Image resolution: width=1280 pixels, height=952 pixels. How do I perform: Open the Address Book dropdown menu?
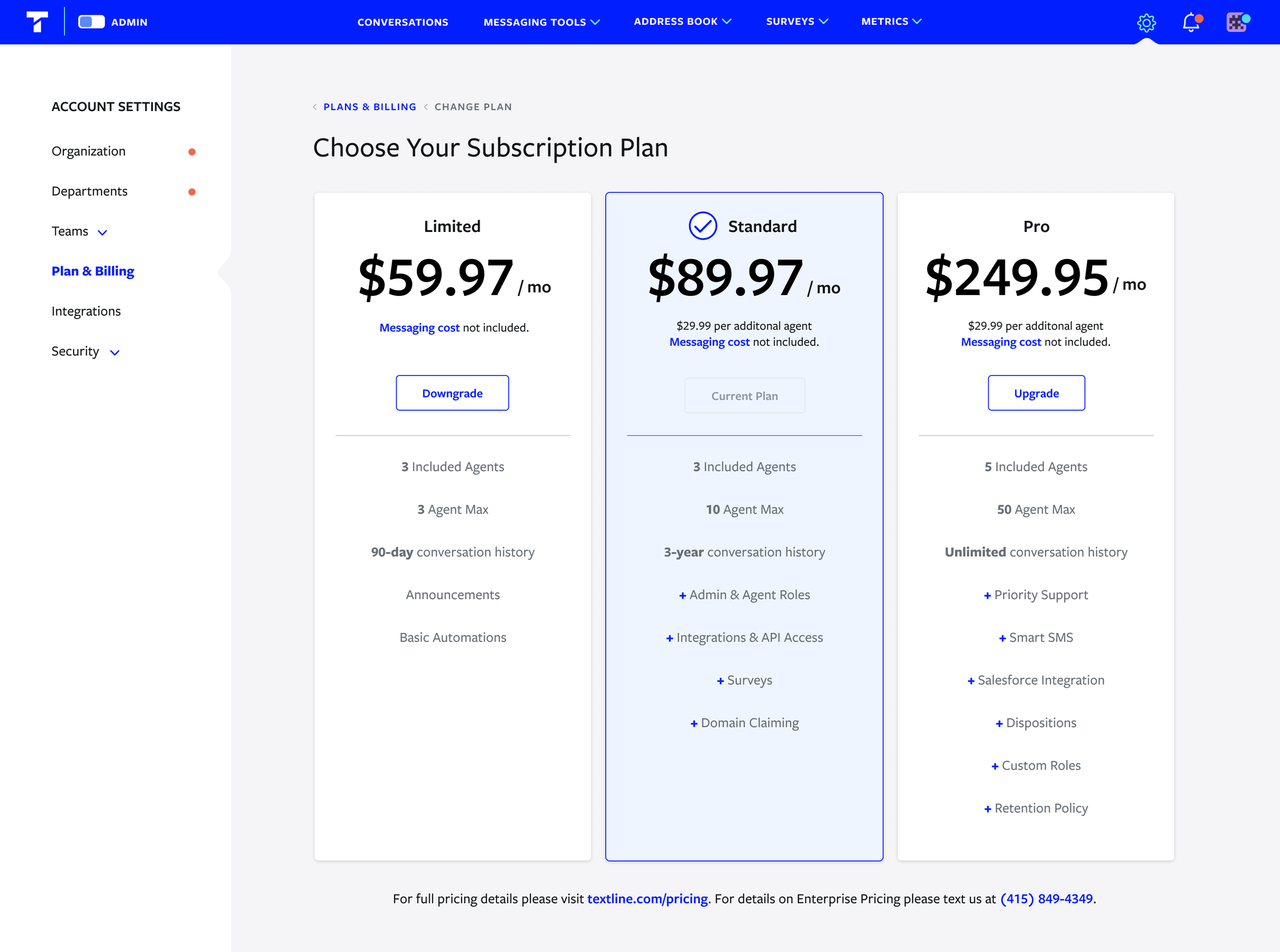[x=682, y=22]
